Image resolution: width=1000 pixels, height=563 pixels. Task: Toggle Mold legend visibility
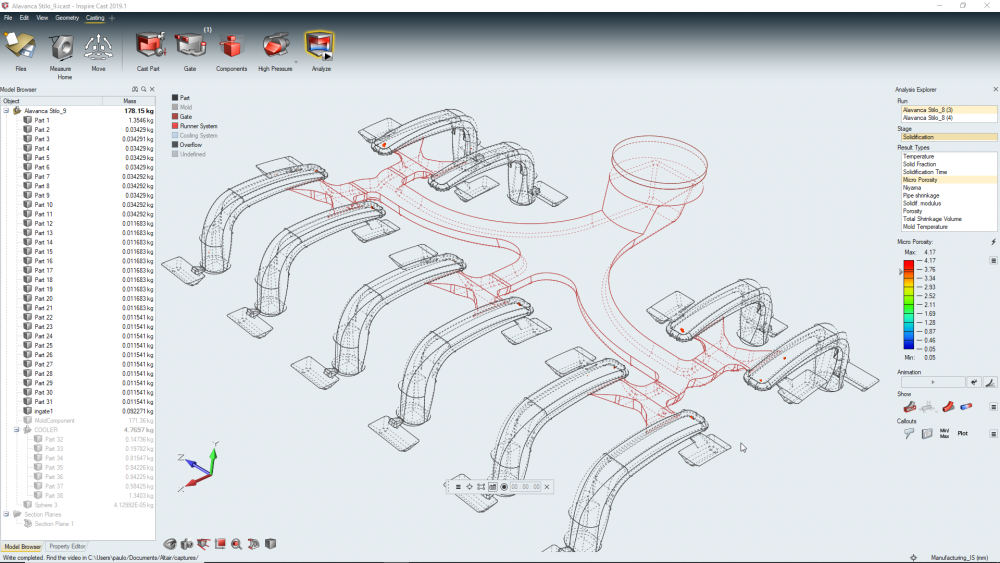pyautogui.click(x=175, y=107)
